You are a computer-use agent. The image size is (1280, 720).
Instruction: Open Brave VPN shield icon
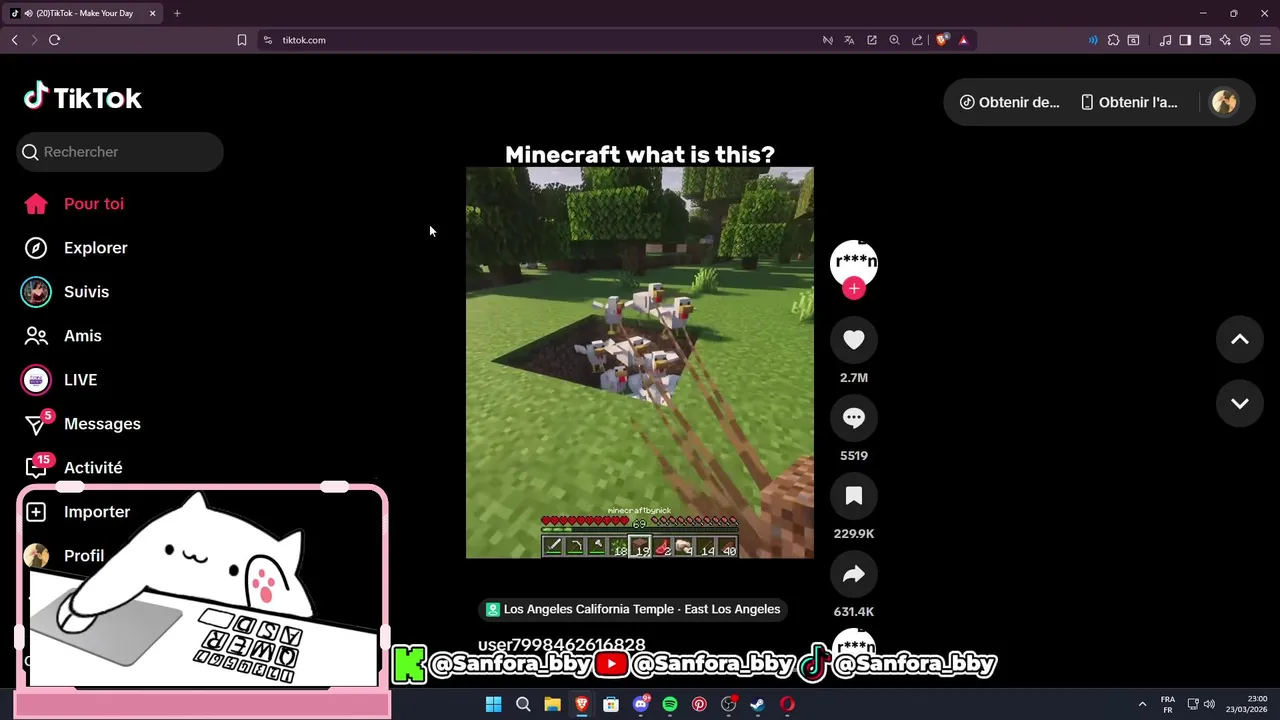[x=1245, y=40]
